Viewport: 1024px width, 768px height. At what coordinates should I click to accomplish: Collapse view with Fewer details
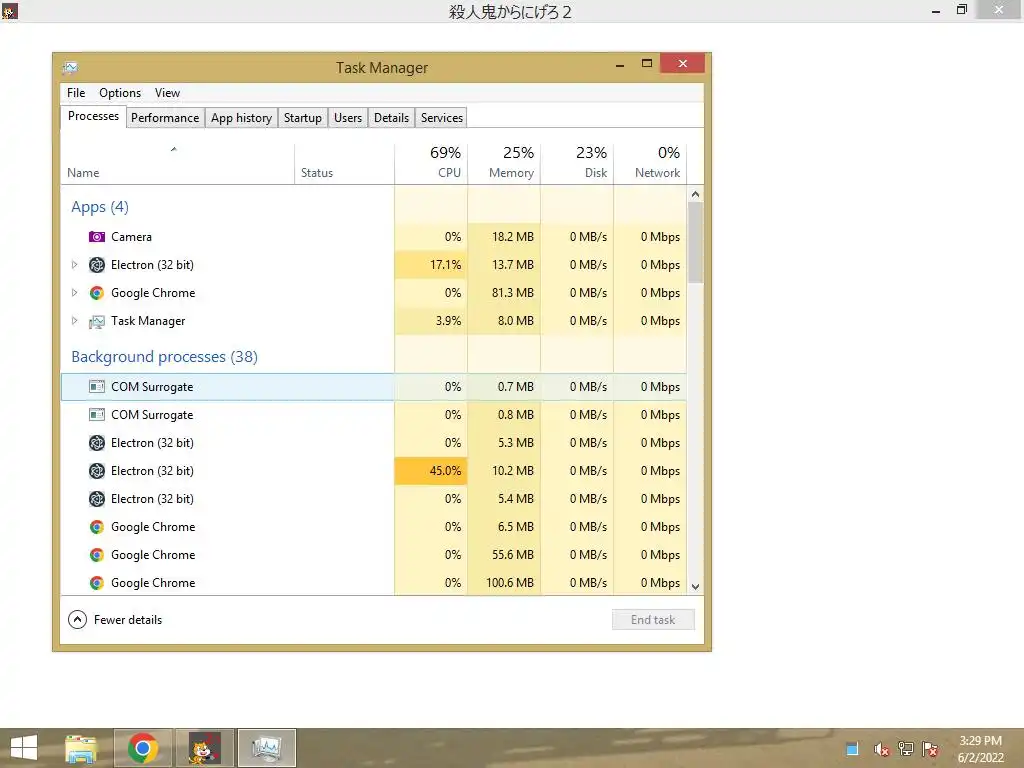click(115, 620)
